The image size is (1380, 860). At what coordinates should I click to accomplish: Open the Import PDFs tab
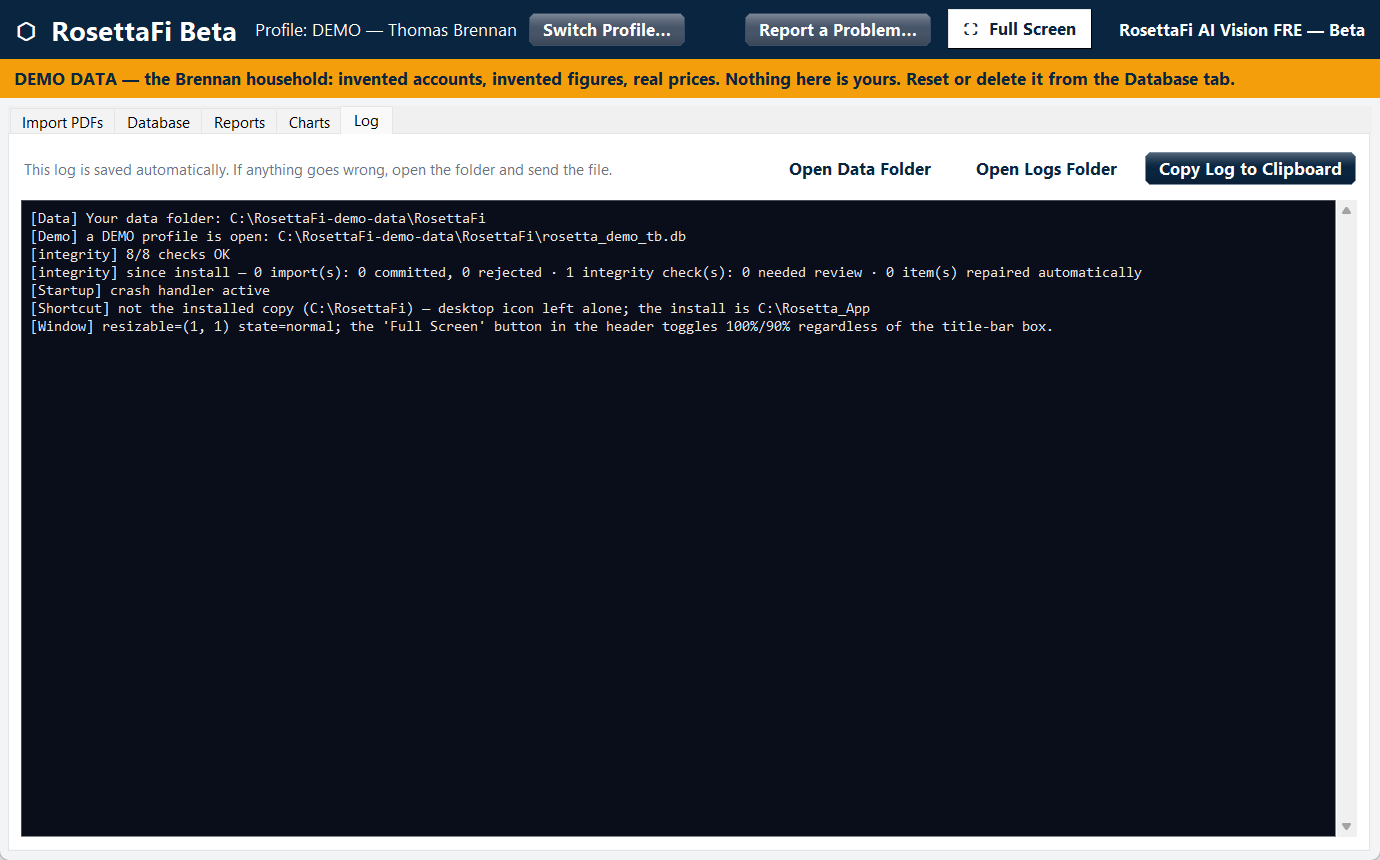(x=62, y=122)
